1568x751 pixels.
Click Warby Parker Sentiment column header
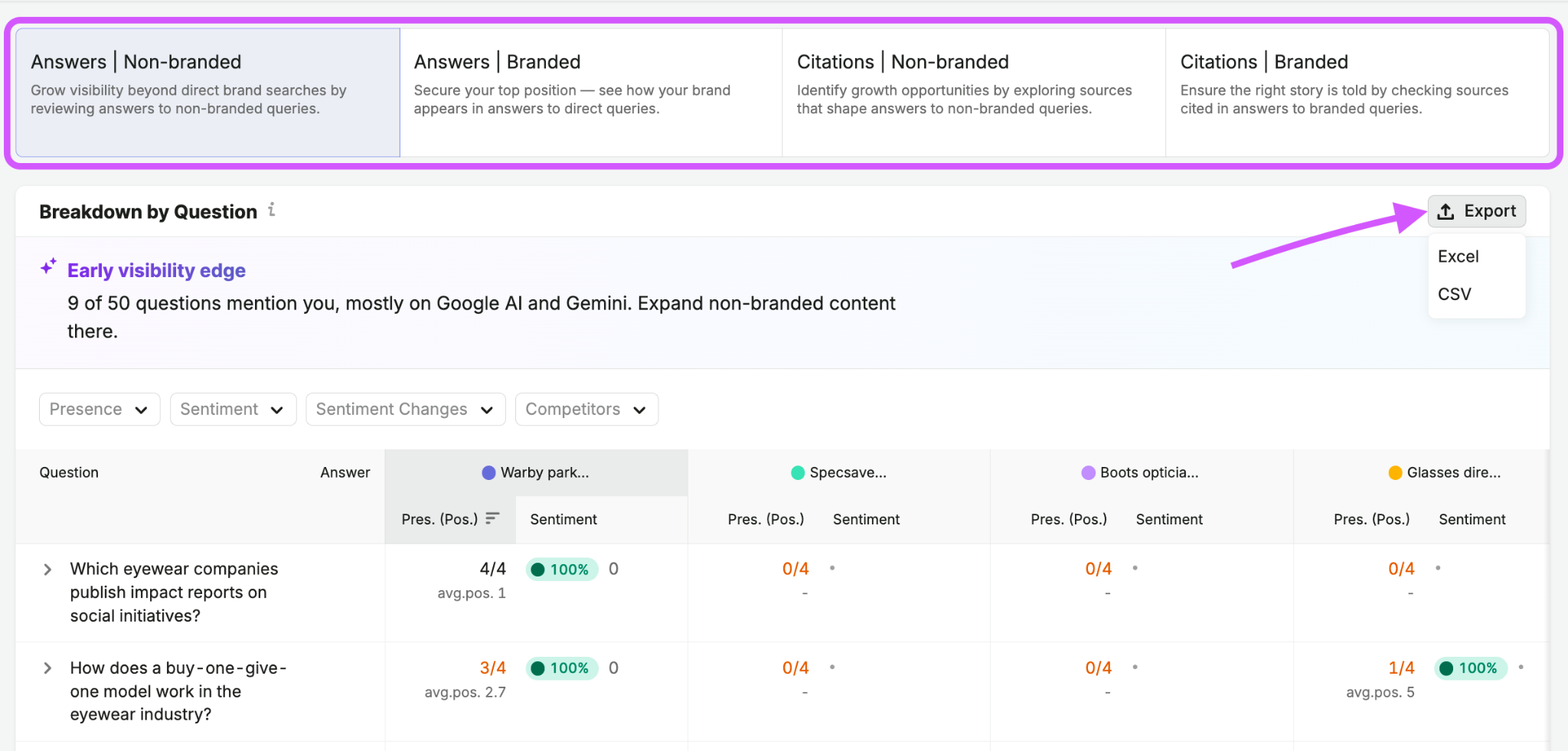tap(563, 520)
